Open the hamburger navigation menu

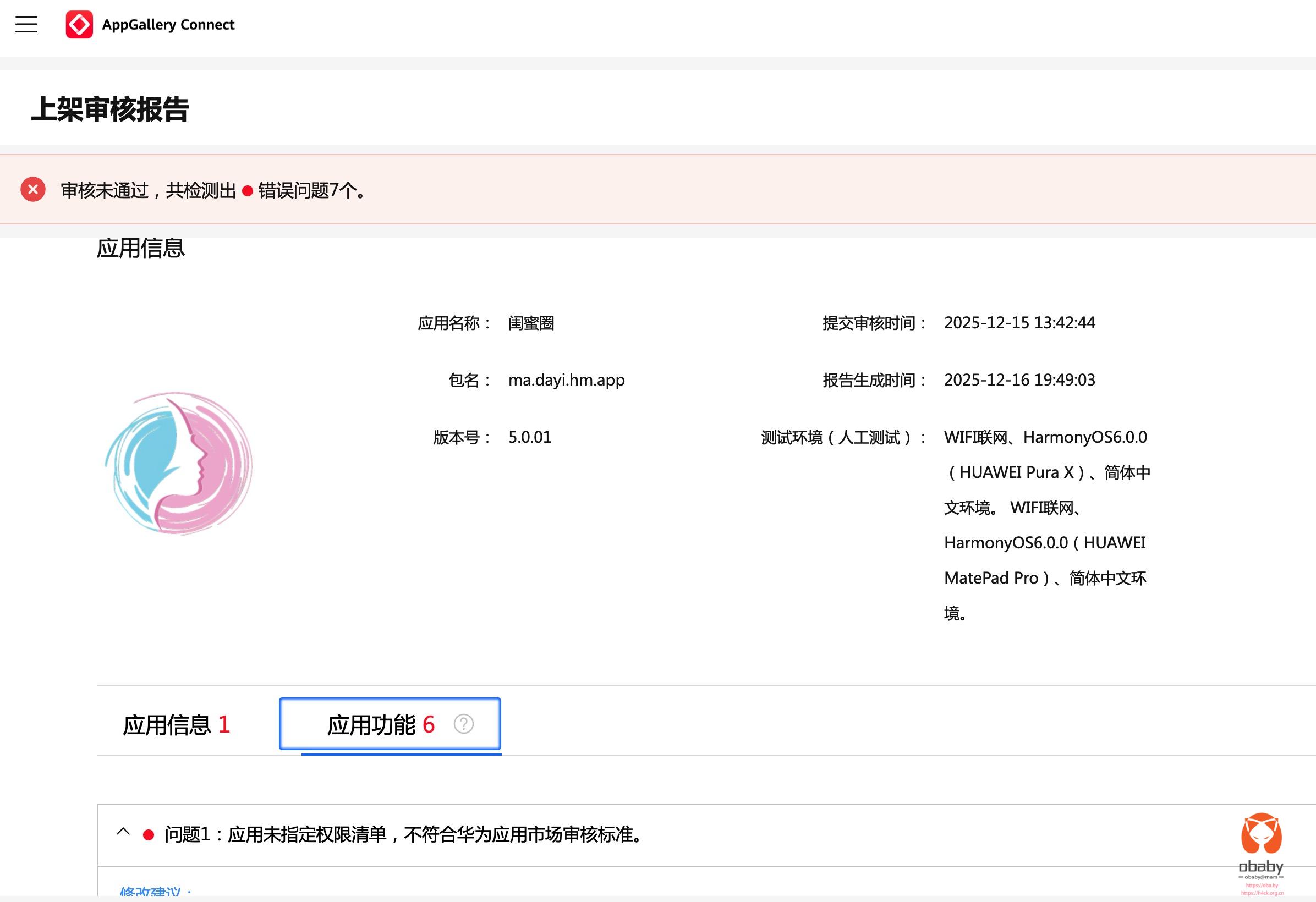[x=26, y=24]
